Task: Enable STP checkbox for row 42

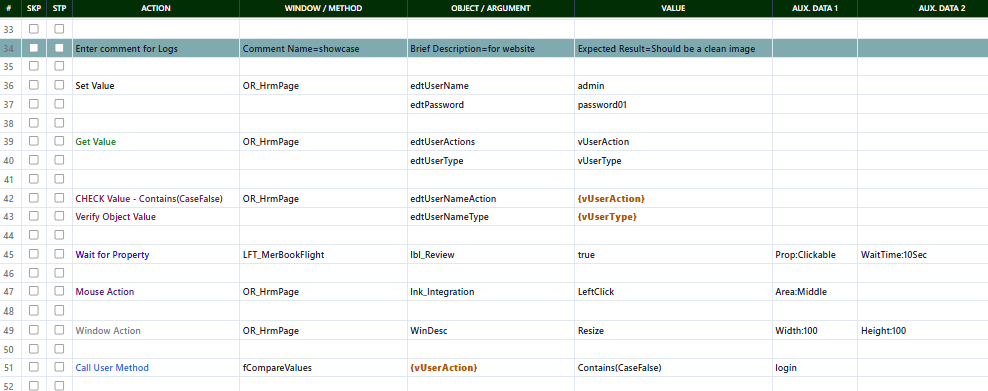Action: click(x=59, y=198)
